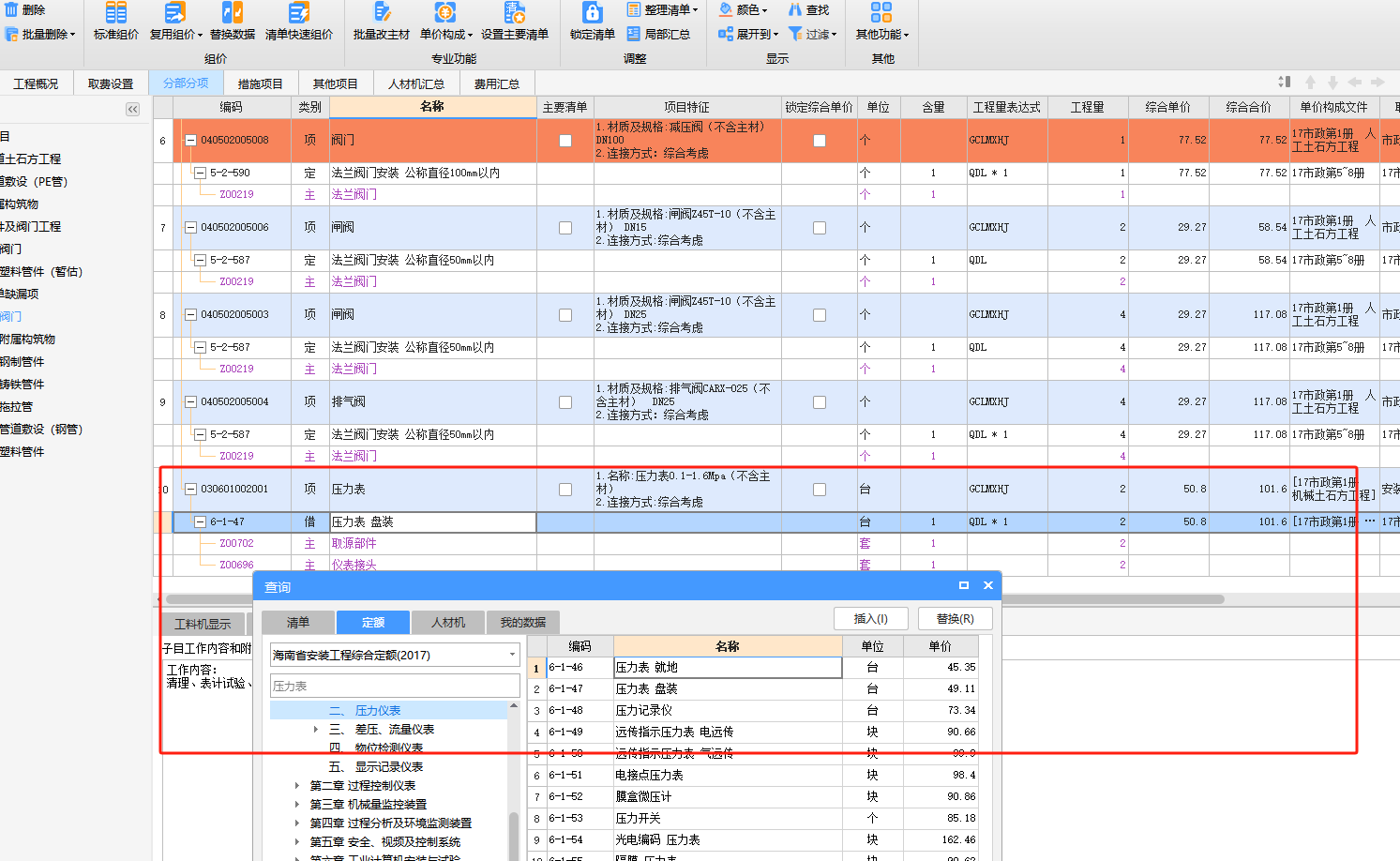The image size is (1400, 861).
Task: Click the 单价构成文件 column header
Action: click(1333, 107)
